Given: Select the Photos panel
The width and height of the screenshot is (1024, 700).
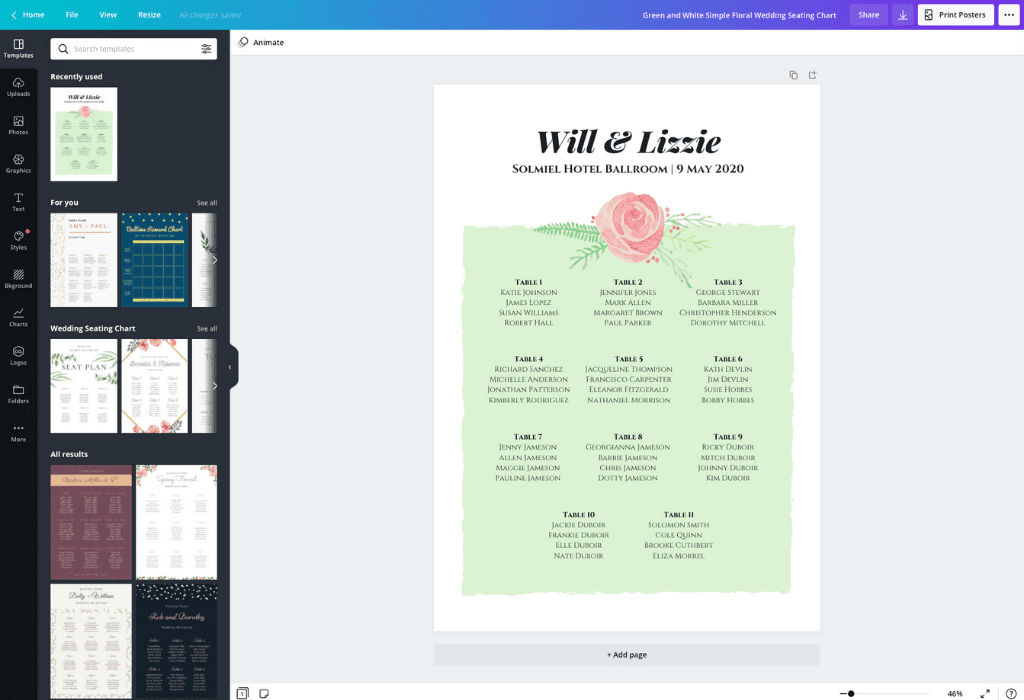Looking at the screenshot, I should coord(18,127).
